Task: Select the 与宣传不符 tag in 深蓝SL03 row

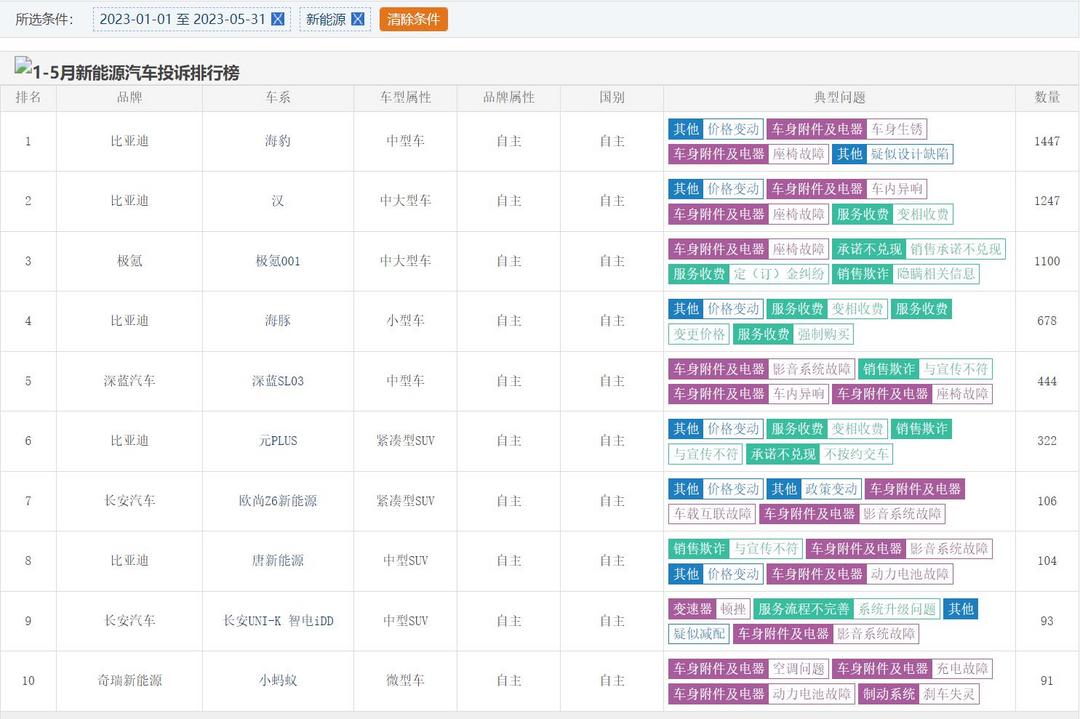Action: coord(955,369)
